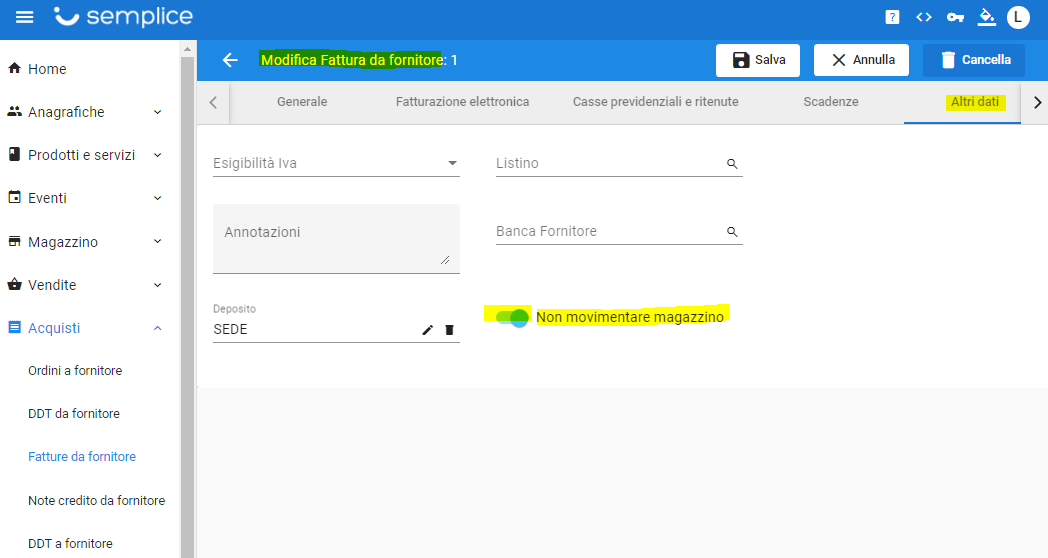Image resolution: width=1048 pixels, height=558 pixels.
Task: Open the user avatar L menu
Action: (1018, 17)
